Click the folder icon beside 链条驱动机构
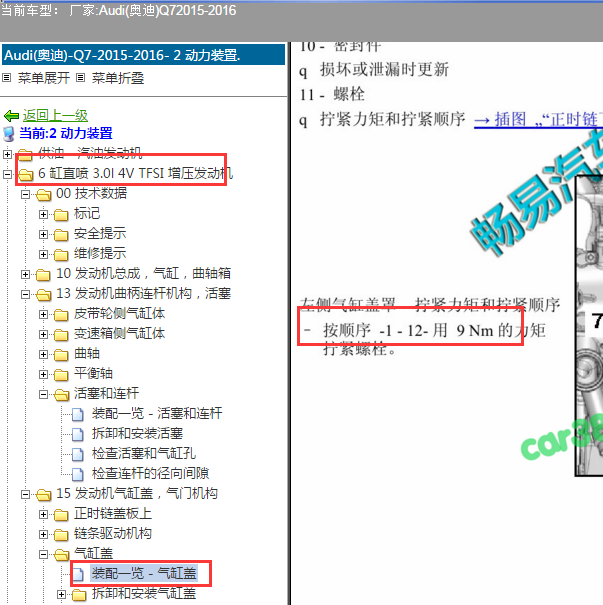 61,535
